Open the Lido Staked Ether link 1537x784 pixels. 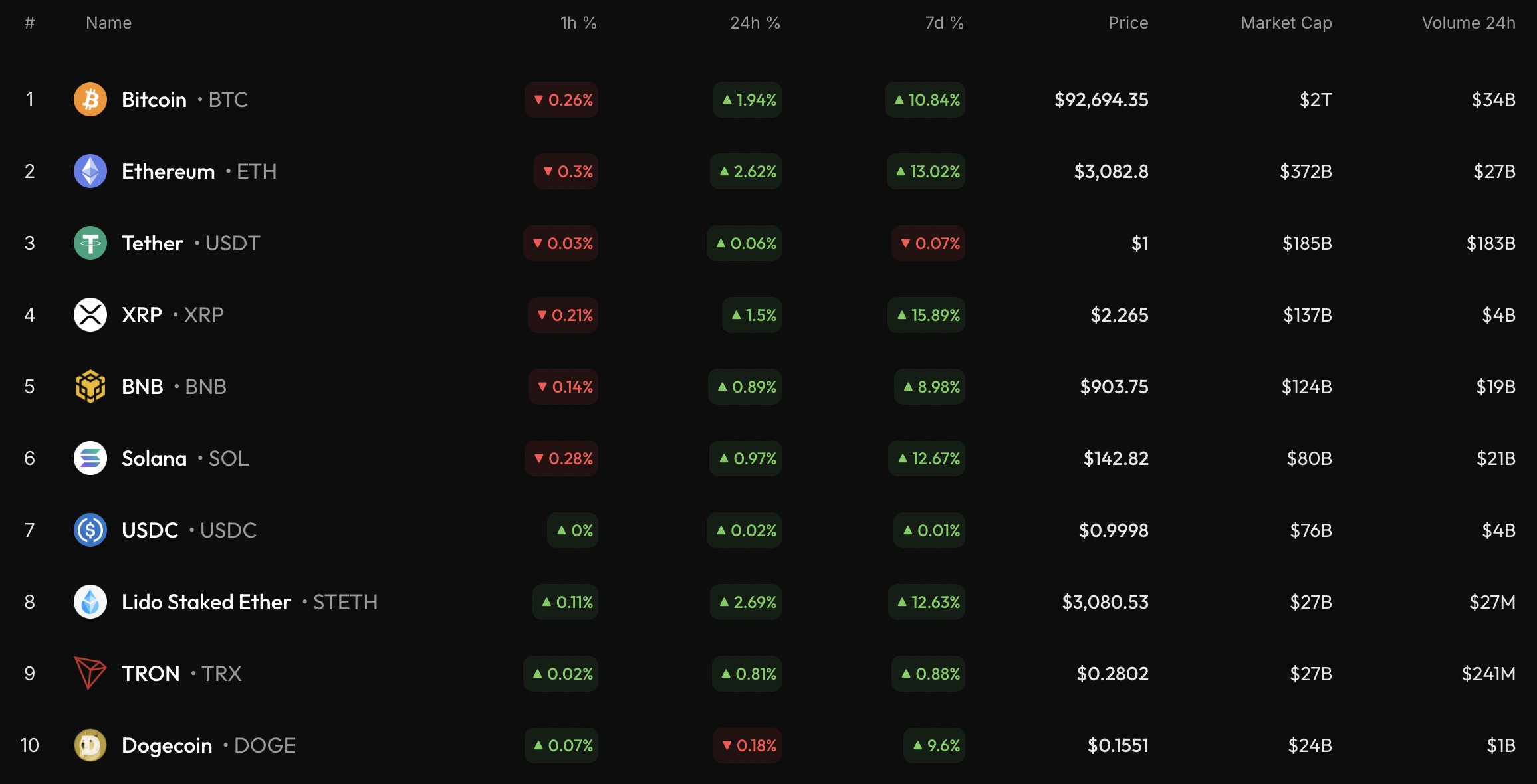pos(206,602)
